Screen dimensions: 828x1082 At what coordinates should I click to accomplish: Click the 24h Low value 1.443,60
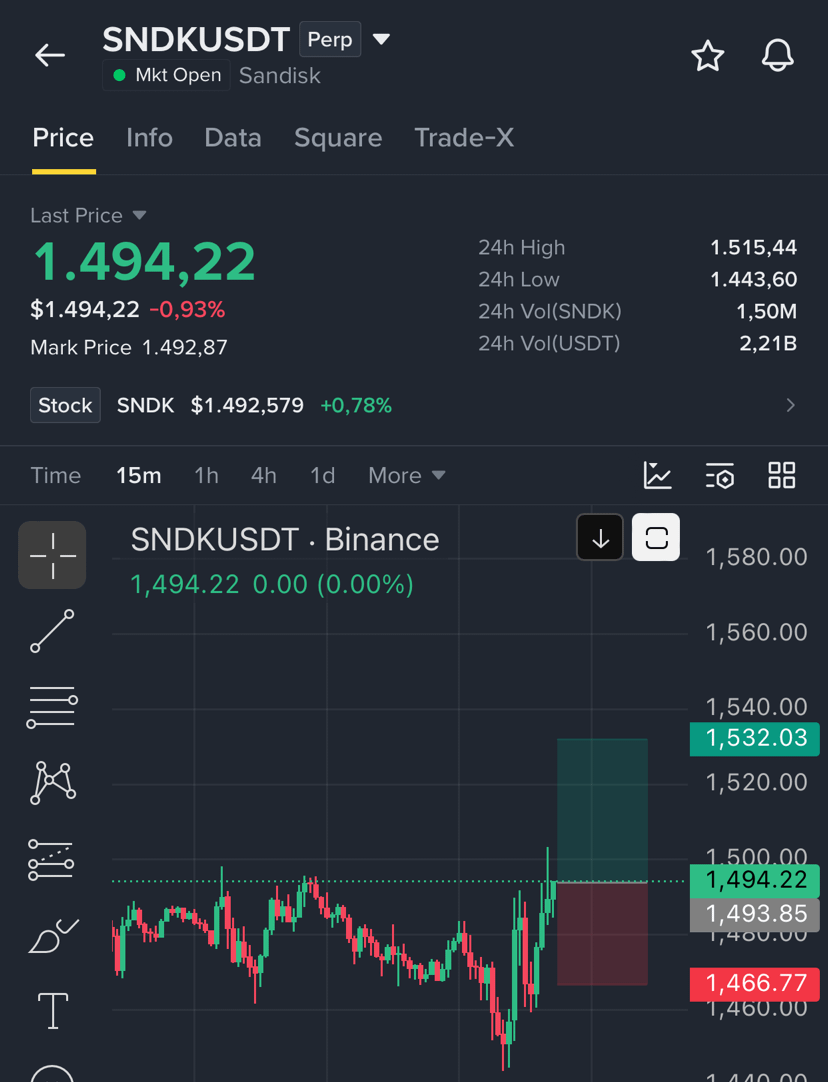click(753, 279)
